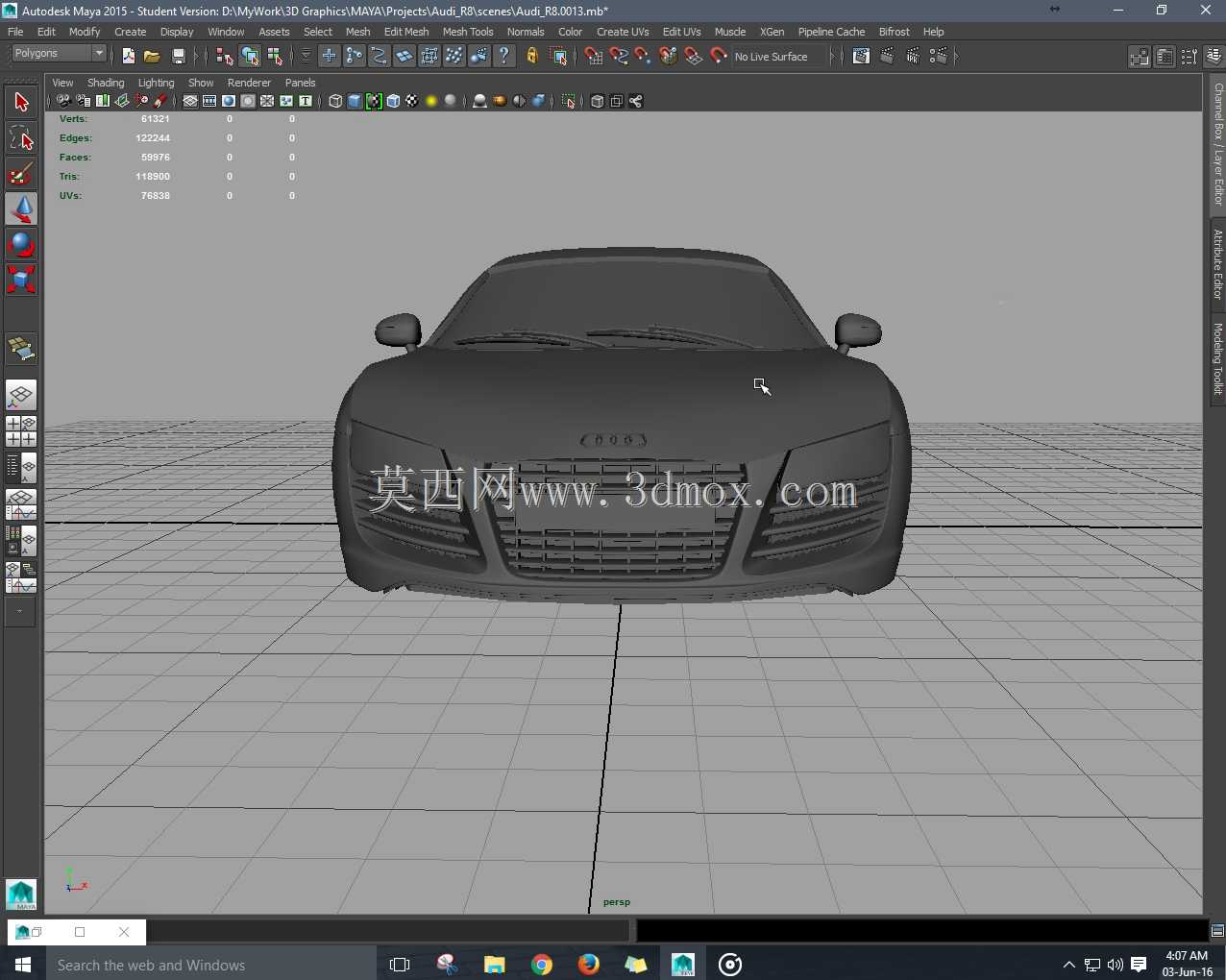Viewport: 1226px width, 980px height.
Task: Open the No Live Surface field
Action: 779,57
